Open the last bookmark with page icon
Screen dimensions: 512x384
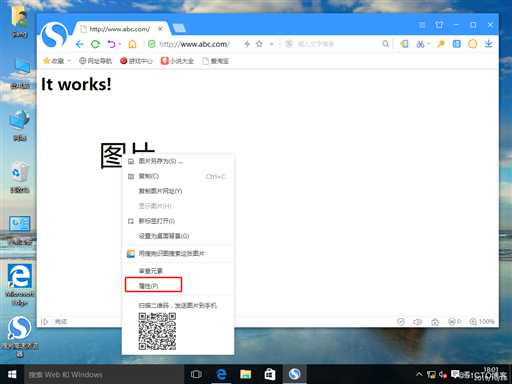[x=215, y=61]
